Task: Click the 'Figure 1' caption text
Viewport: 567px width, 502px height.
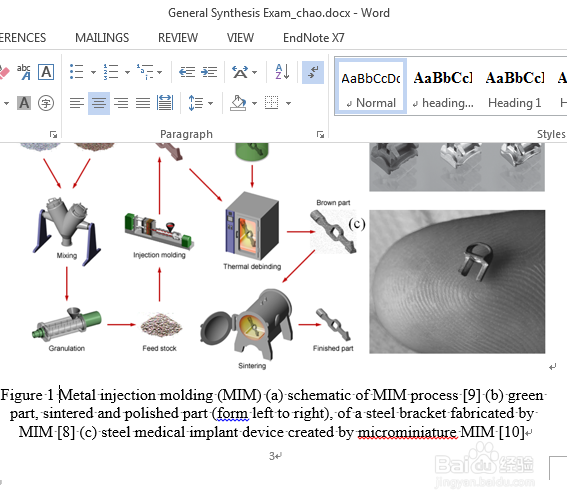Action: (x=27, y=395)
